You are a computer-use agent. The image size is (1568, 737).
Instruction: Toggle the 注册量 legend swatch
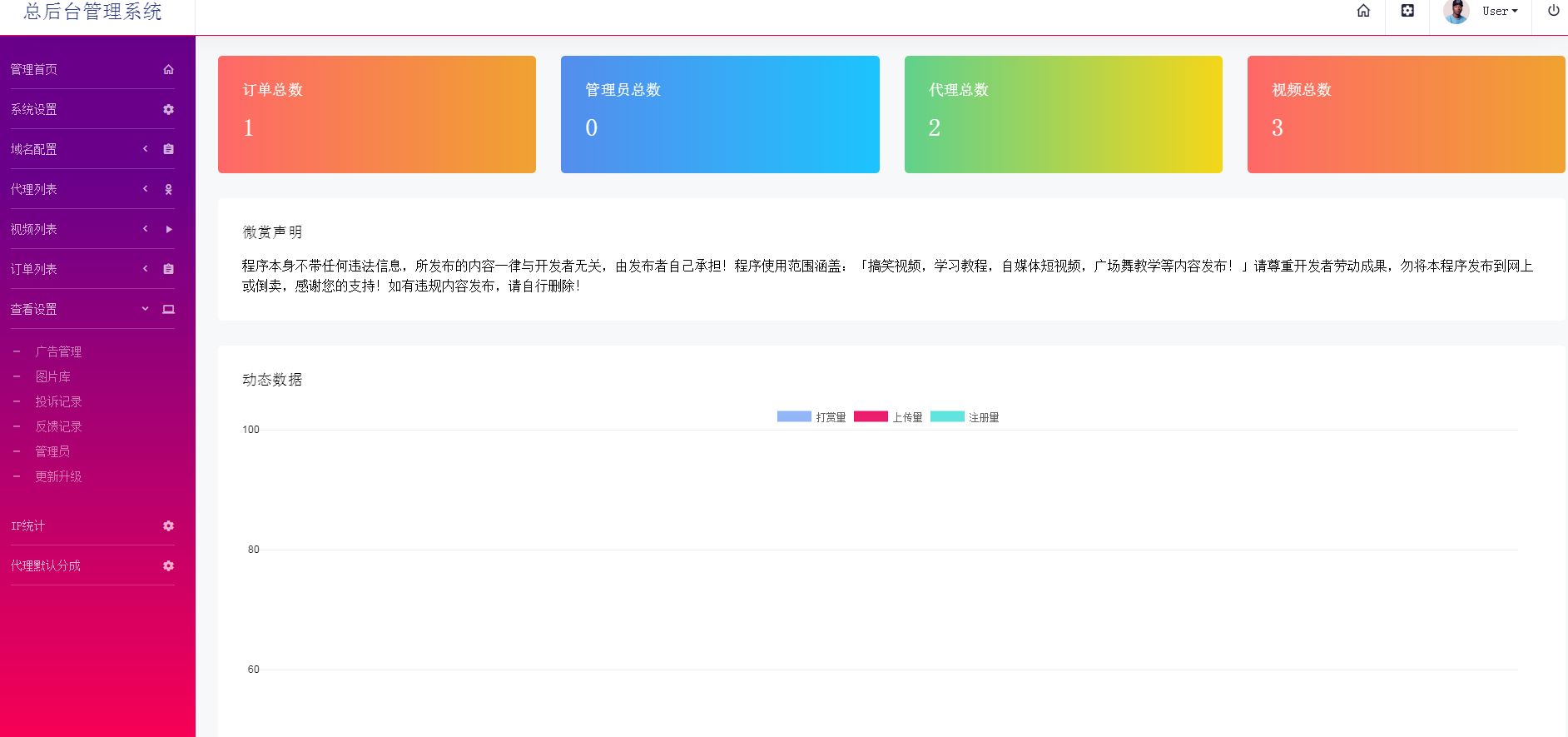point(947,416)
